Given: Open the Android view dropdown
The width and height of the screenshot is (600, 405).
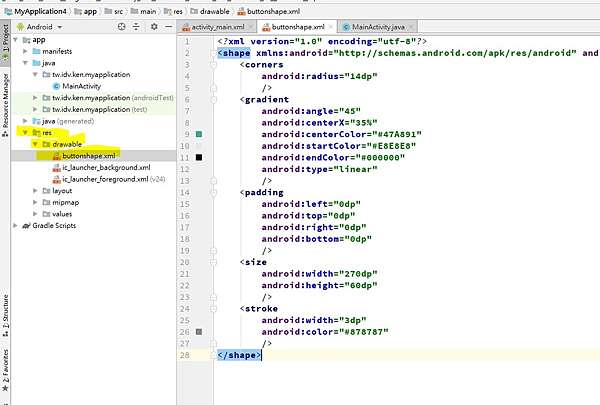Looking at the screenshot, I should pos(39,27).
